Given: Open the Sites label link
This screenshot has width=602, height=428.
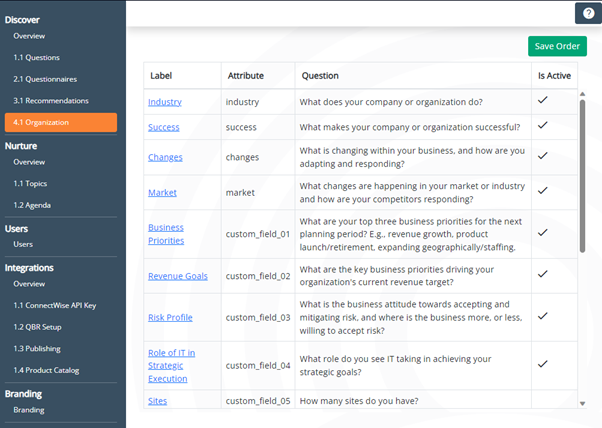Looking at the screenshot, I should [157, 401].
